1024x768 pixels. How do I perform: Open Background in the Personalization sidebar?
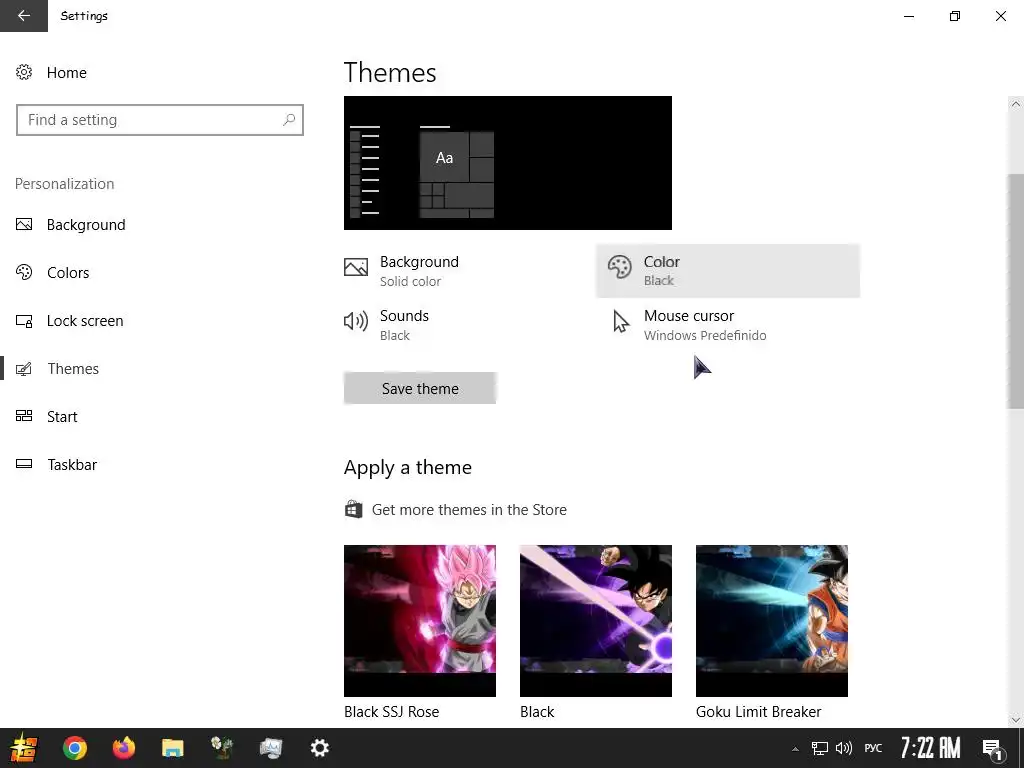click(71, 225)
